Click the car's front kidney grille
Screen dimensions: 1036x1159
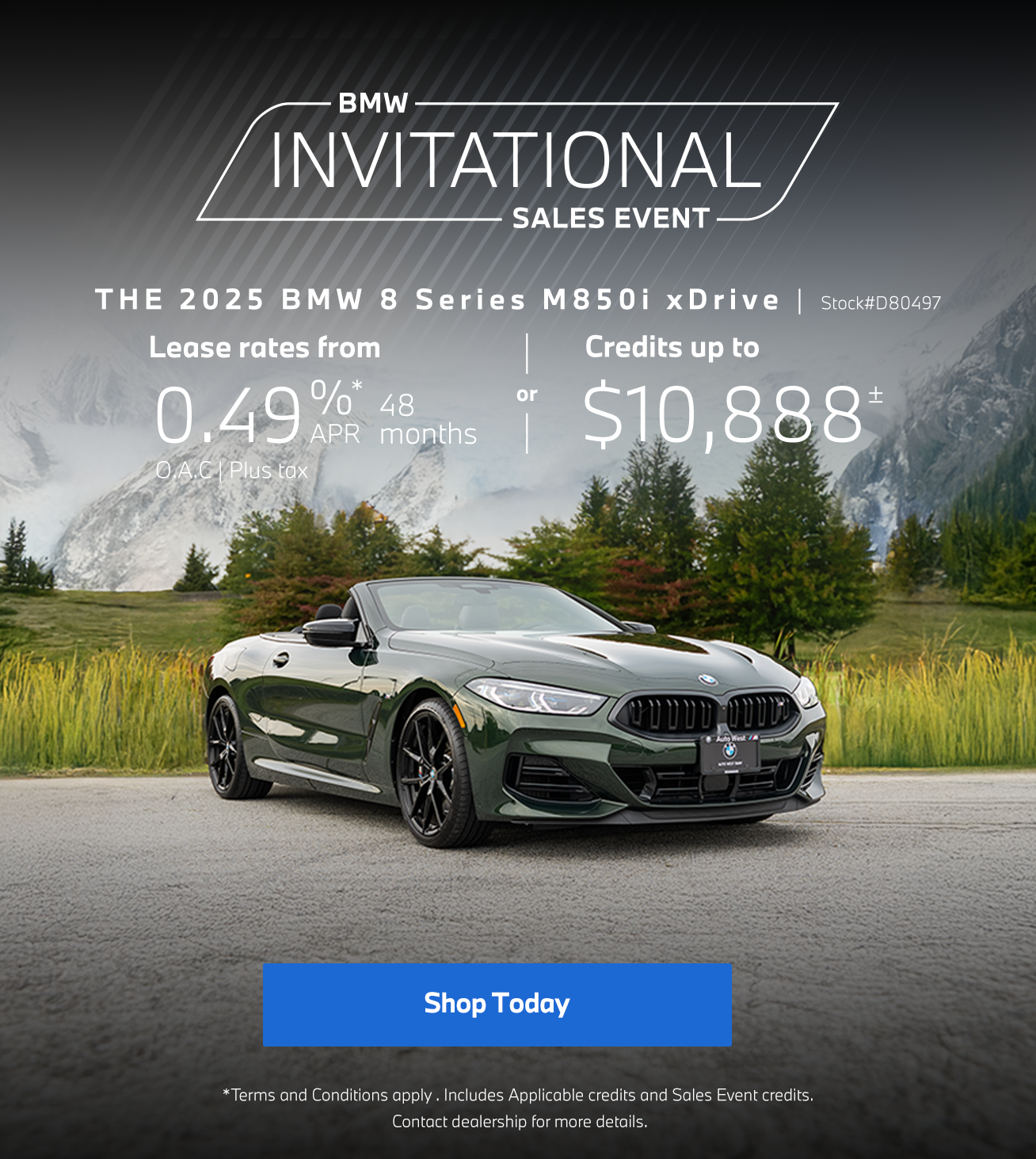coord(707,712)
